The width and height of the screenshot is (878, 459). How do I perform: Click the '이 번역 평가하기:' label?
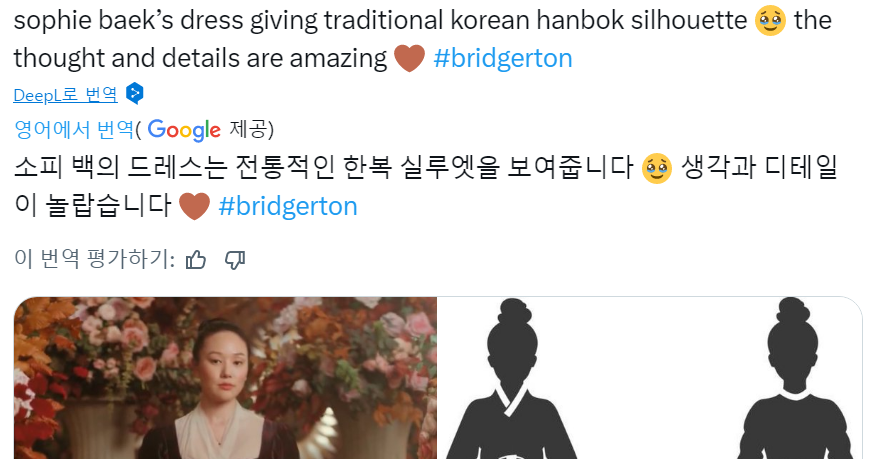pyautogui.click(x=95, y=260)
